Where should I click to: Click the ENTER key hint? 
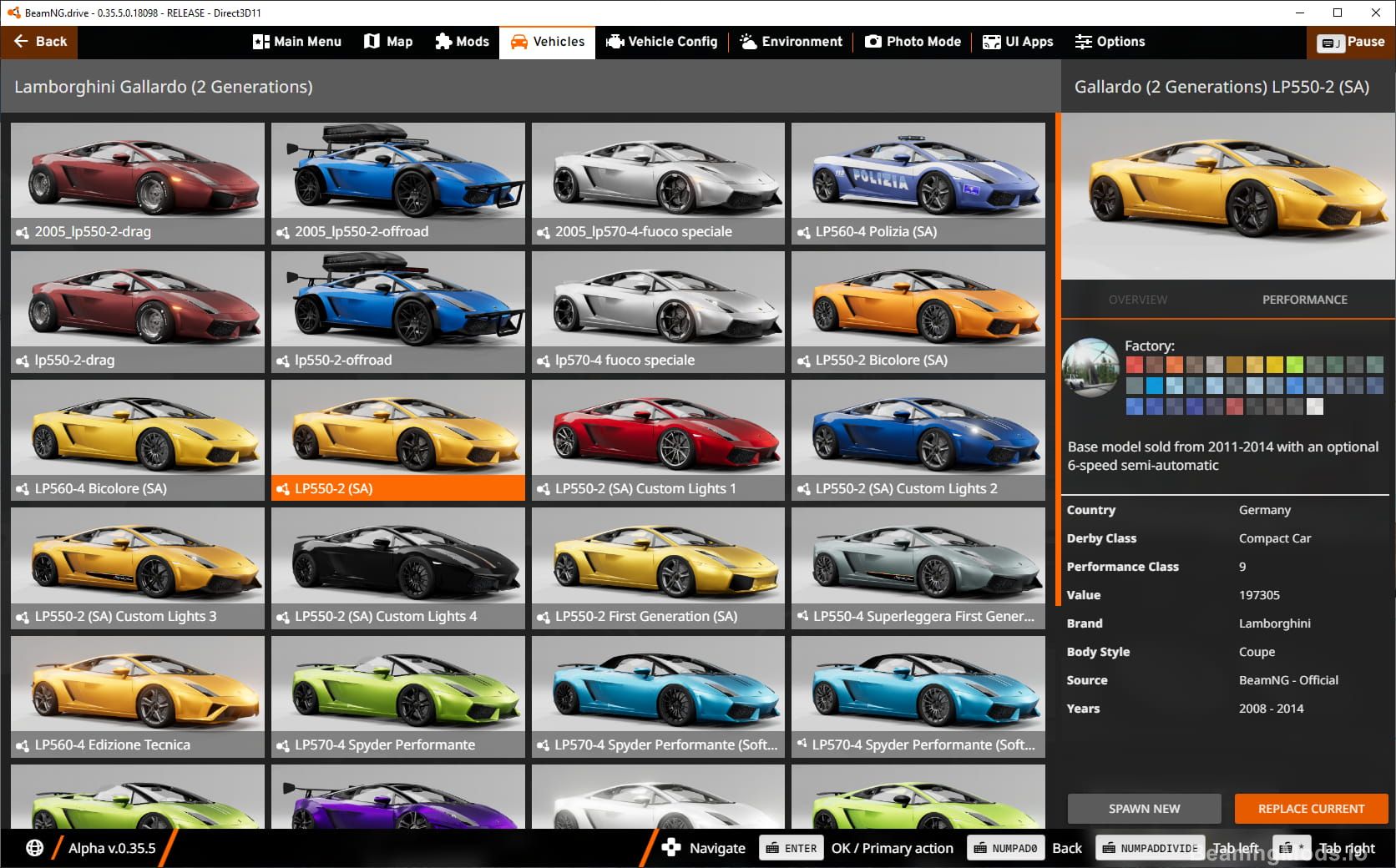tap(791, 848)
